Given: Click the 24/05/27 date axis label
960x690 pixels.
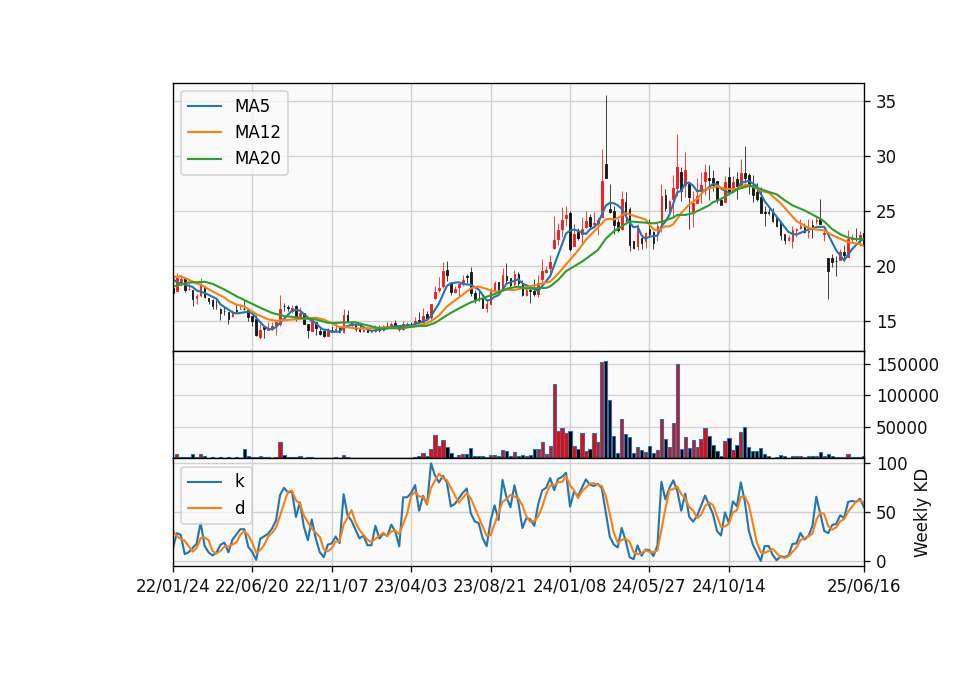Looking at the screenshot, I should tap(649, 586).
